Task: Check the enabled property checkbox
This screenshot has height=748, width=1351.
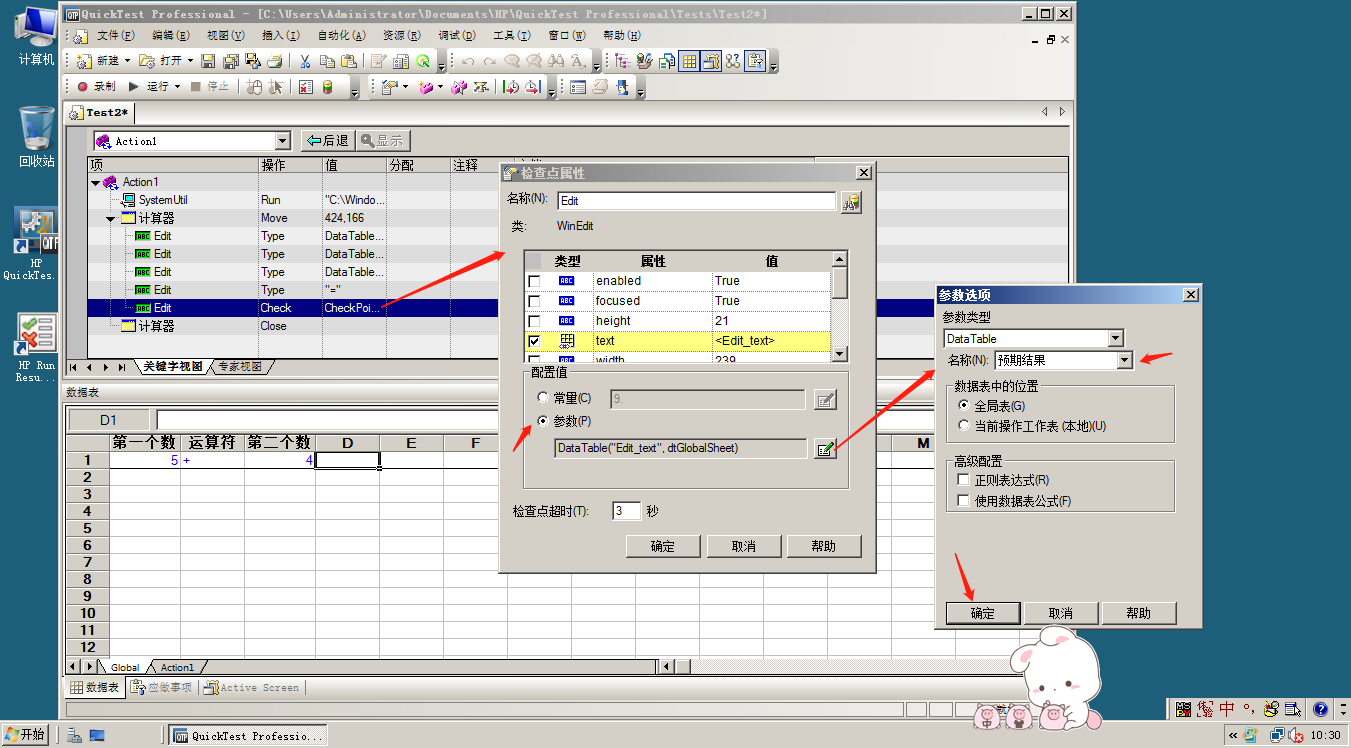Action: [534, 281]
